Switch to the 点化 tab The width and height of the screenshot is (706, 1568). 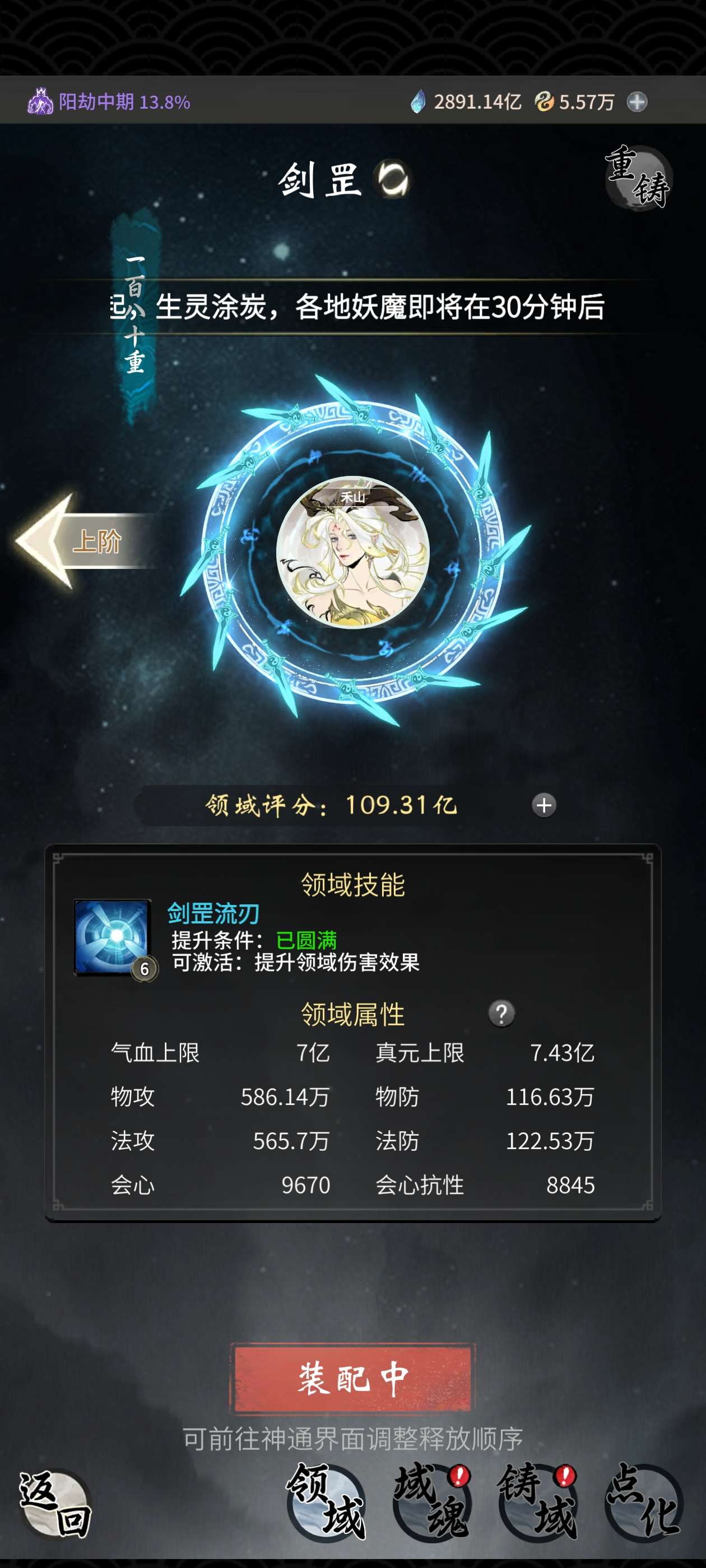[644, 1502]
